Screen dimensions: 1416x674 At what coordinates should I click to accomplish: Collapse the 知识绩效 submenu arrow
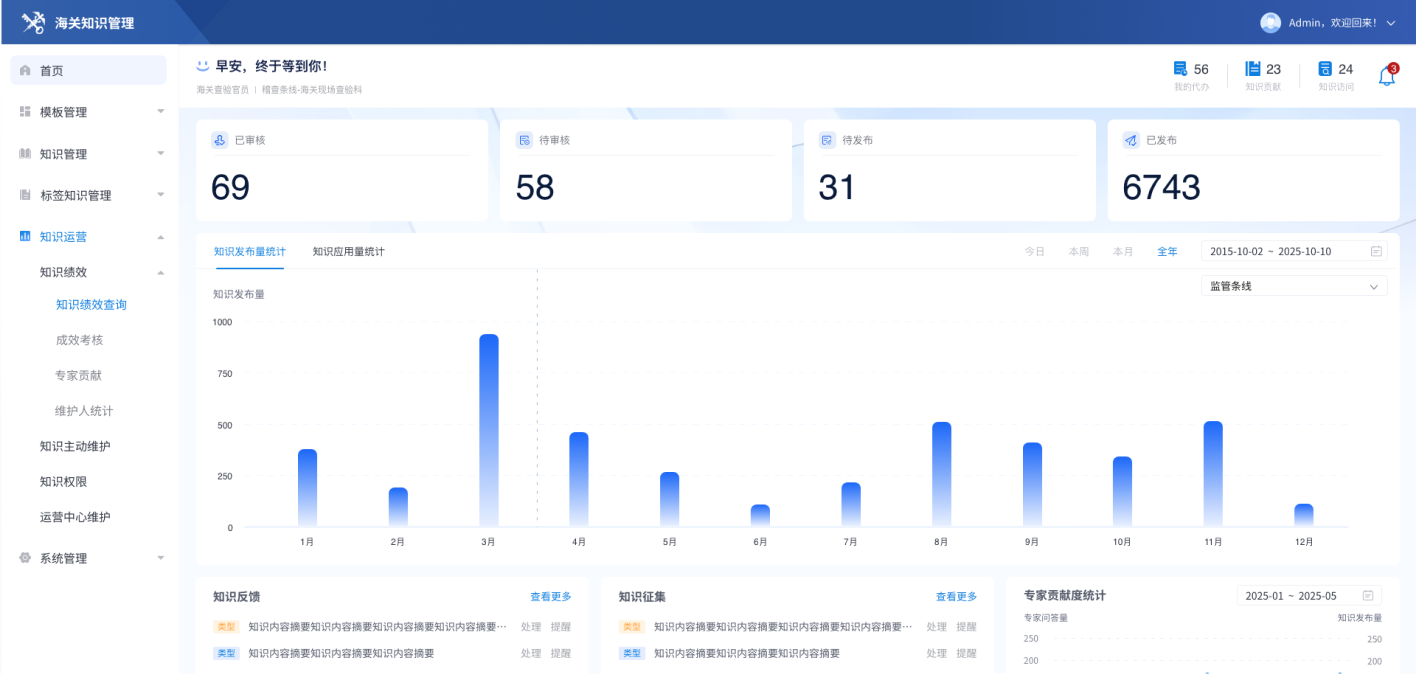coord(161,272)
